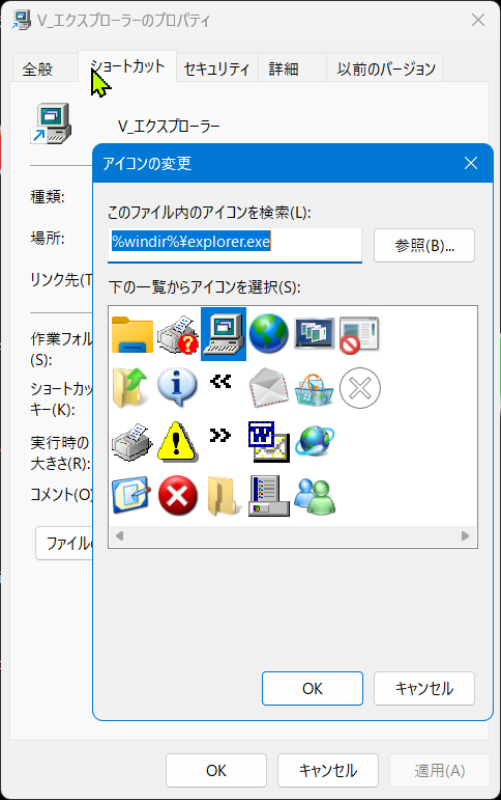Choose the two users people icon
The width and height of the screenshot is (501, 800).
tap(315, 496)
